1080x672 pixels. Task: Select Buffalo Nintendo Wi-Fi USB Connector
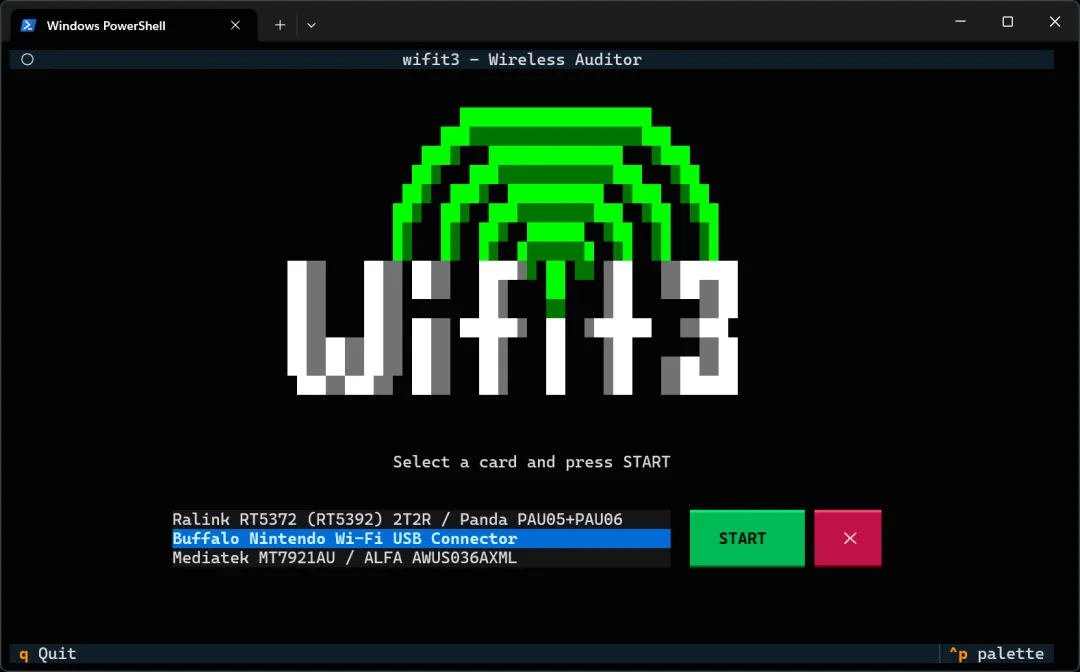tap(421, 538)
